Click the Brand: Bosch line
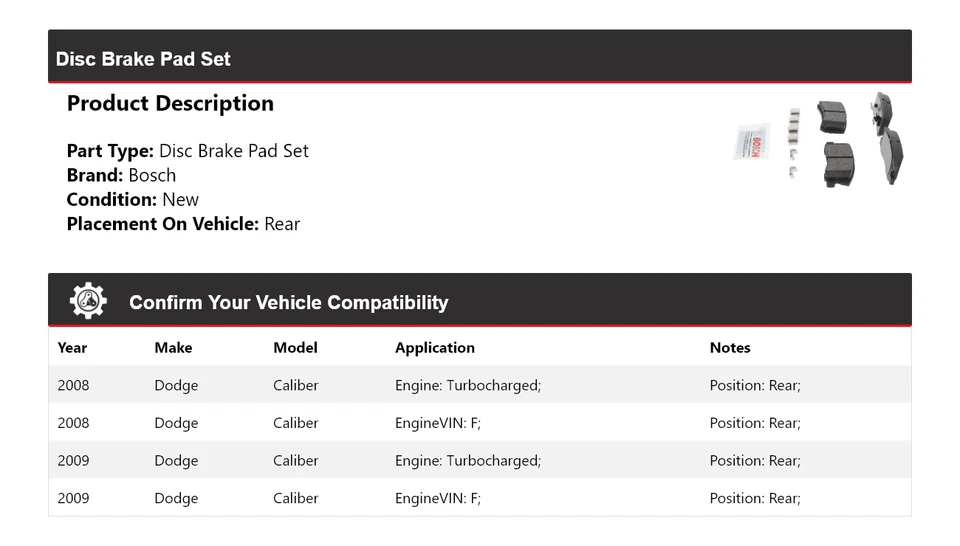The image size is (960, 546). pyautogui.click(x=121, y=175)
